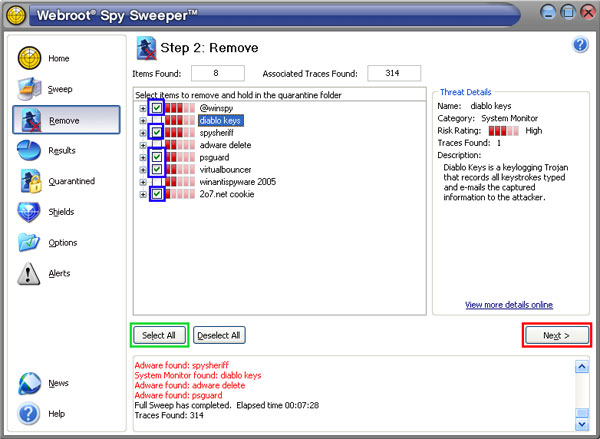
Task: Open the Alerts section label
Action: coord(59,273)
